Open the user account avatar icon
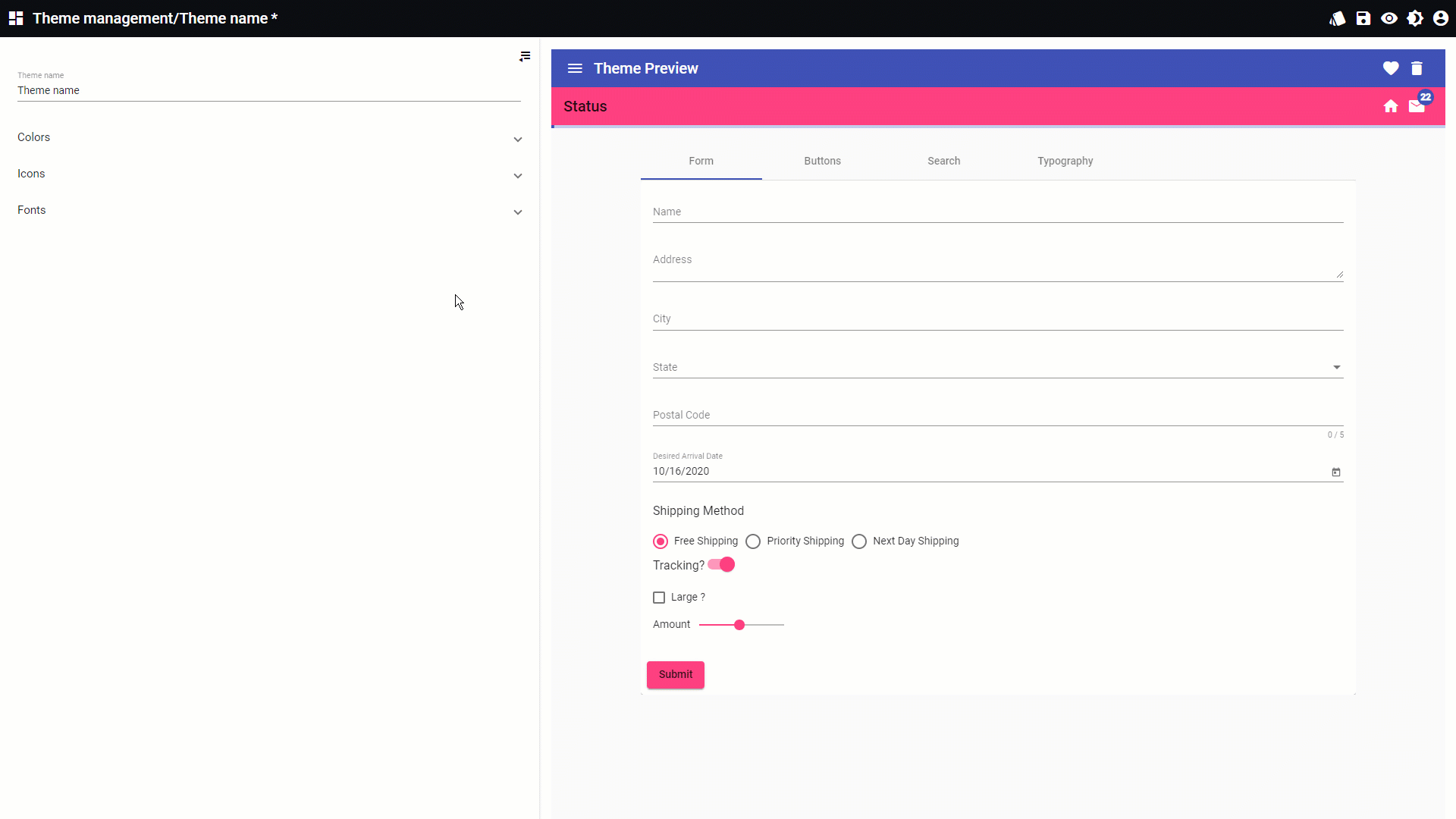The height and width of the screenshot is (819, 1456). [x=1441, y=18]
